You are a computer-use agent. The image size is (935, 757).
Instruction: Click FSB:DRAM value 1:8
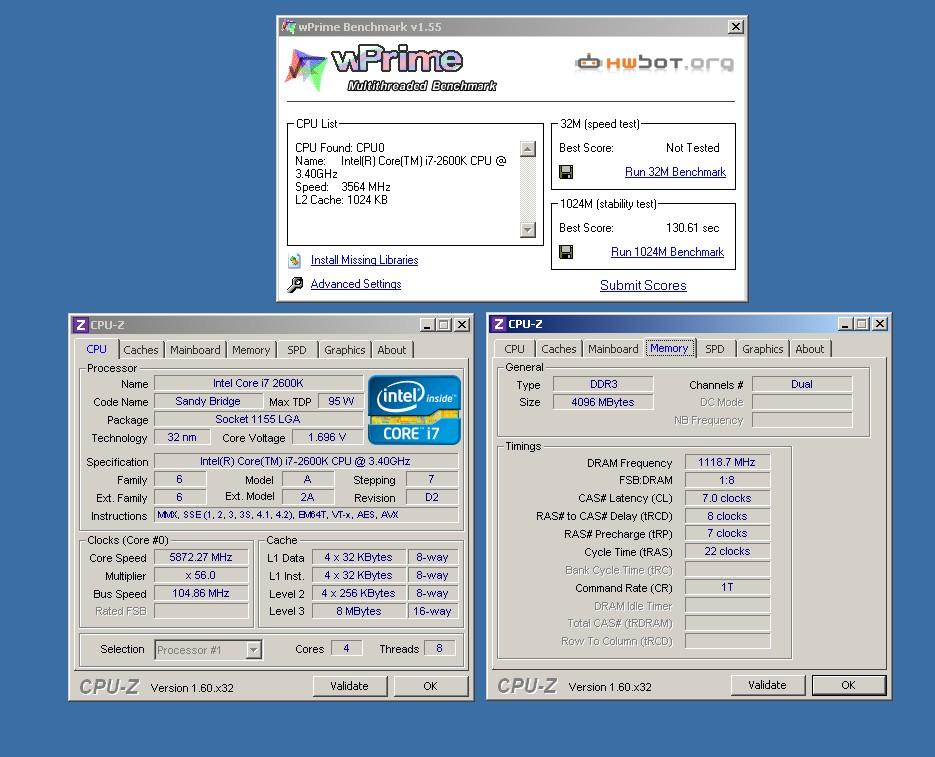click(727, 480)
